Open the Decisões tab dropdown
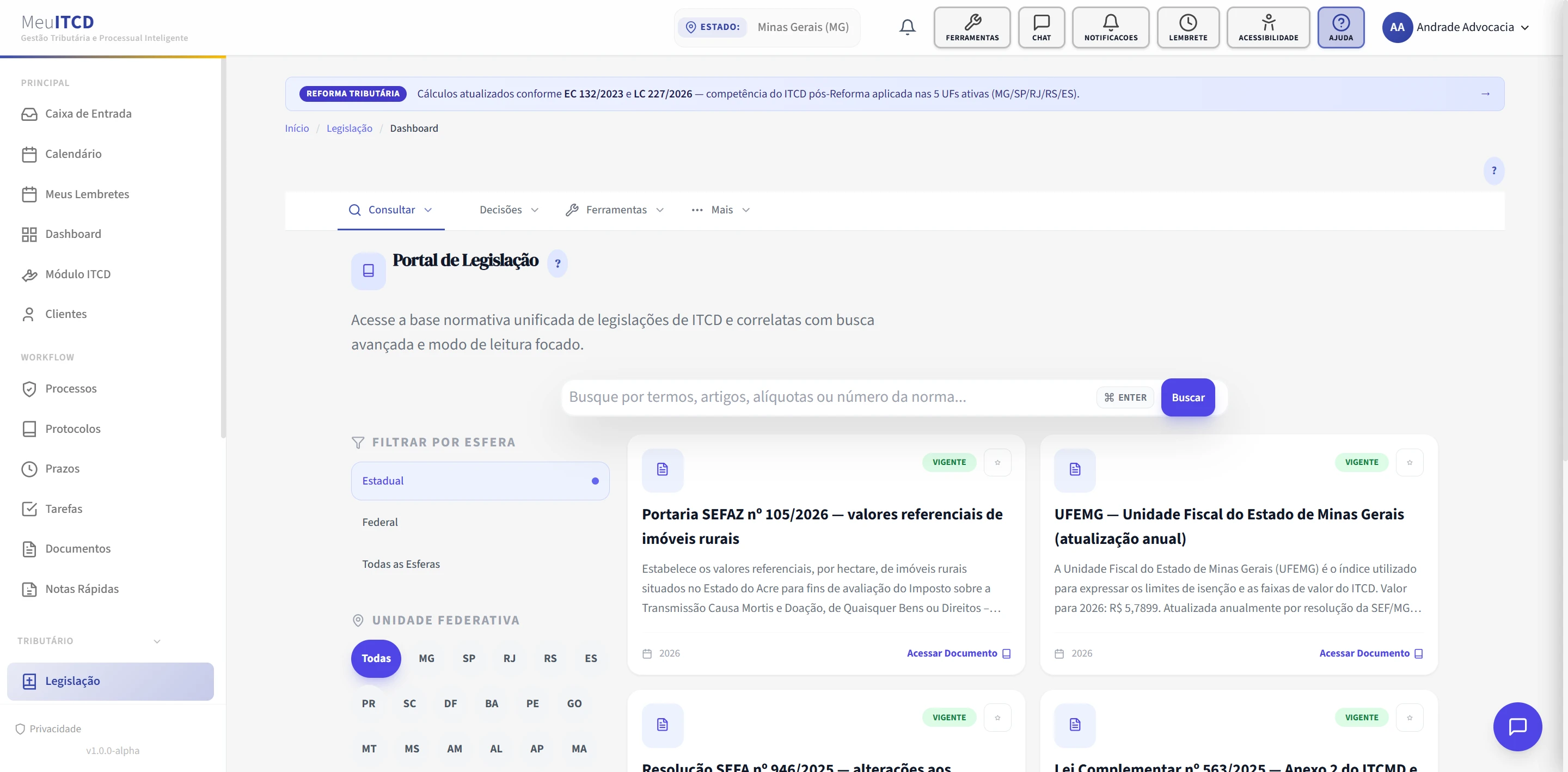This screenshot has height=772, width=1568. pyautogui.click(x=509, y=210)
